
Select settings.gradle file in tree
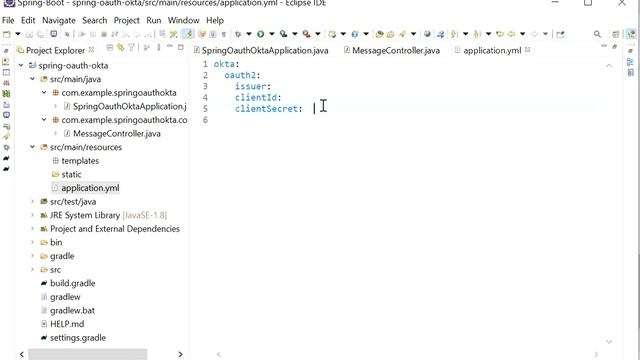[x=78, y=338]
